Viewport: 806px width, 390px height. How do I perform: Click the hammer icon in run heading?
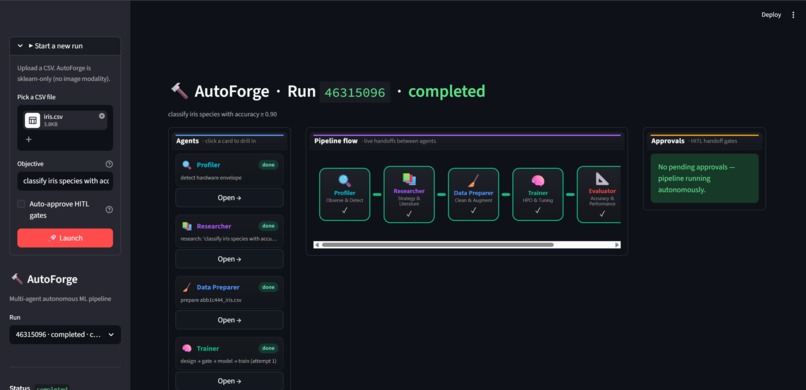click(x=179, y=91)
